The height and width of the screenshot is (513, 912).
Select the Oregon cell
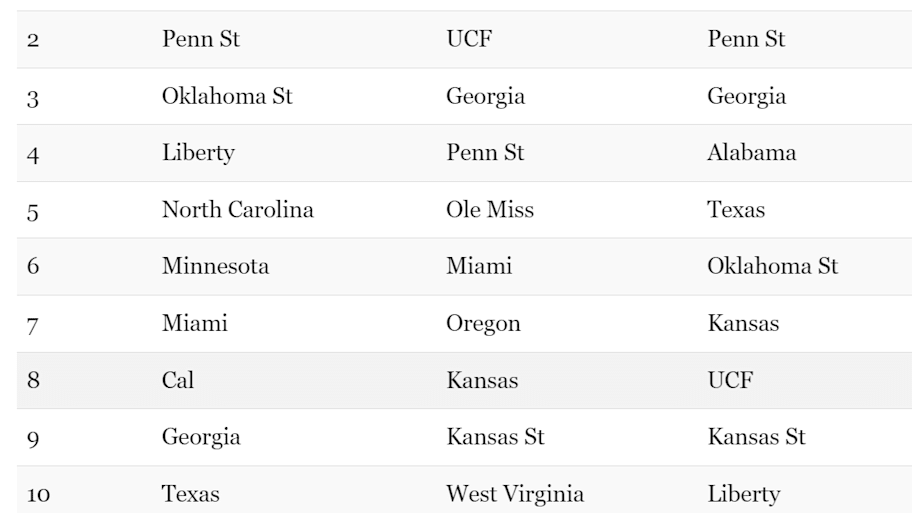(x=483, y=324)
